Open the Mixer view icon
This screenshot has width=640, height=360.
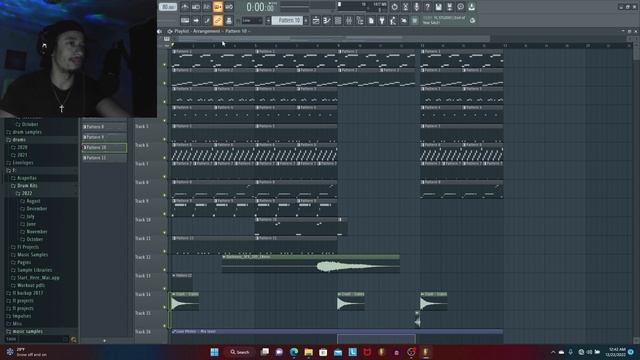point(349,20)
